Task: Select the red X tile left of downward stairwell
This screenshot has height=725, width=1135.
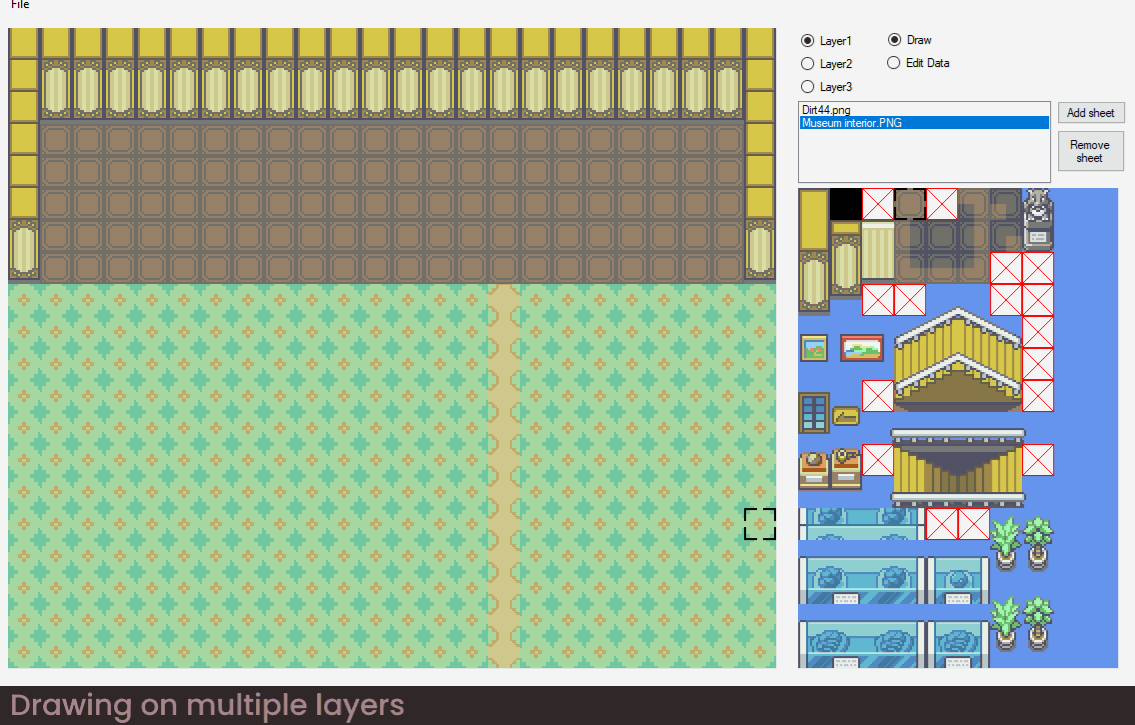Action: pyautogui.click(x=878, y=460)
